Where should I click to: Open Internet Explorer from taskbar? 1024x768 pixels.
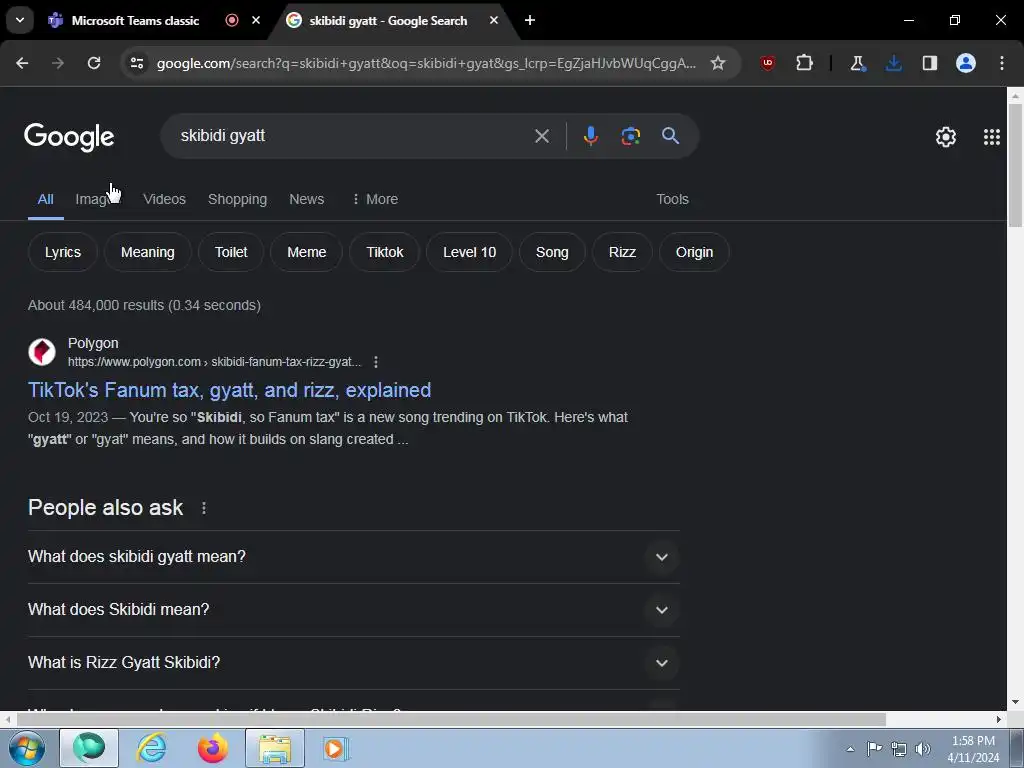coord(151,748)
